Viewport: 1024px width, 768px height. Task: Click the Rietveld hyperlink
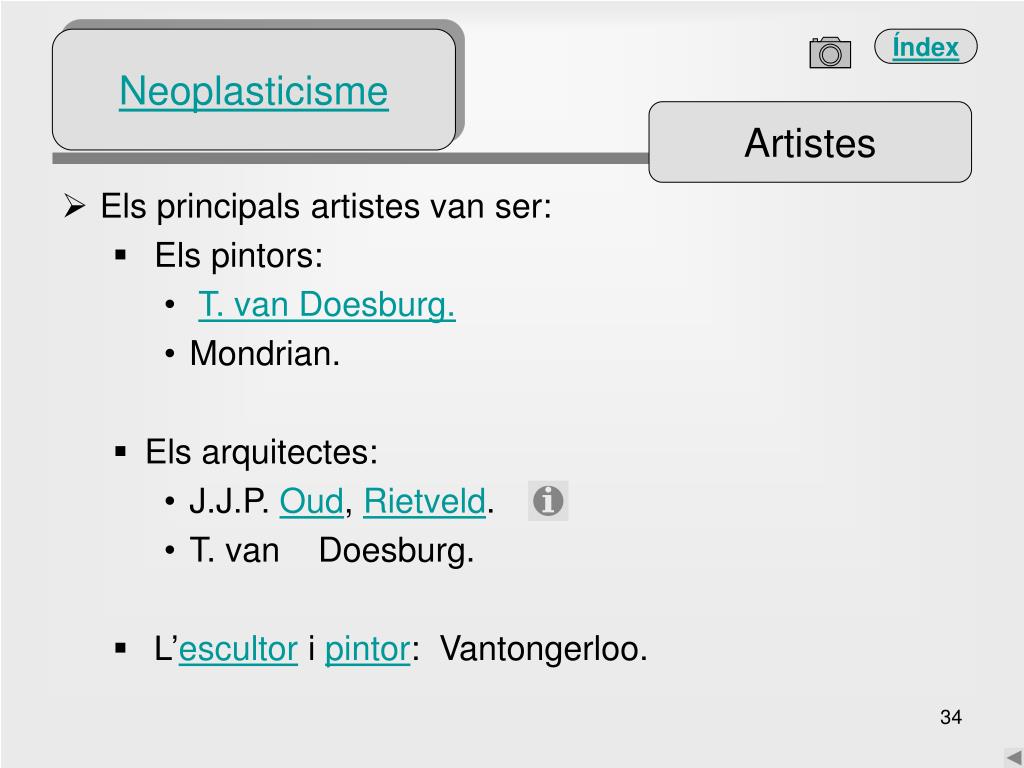[x=424, y=502]
